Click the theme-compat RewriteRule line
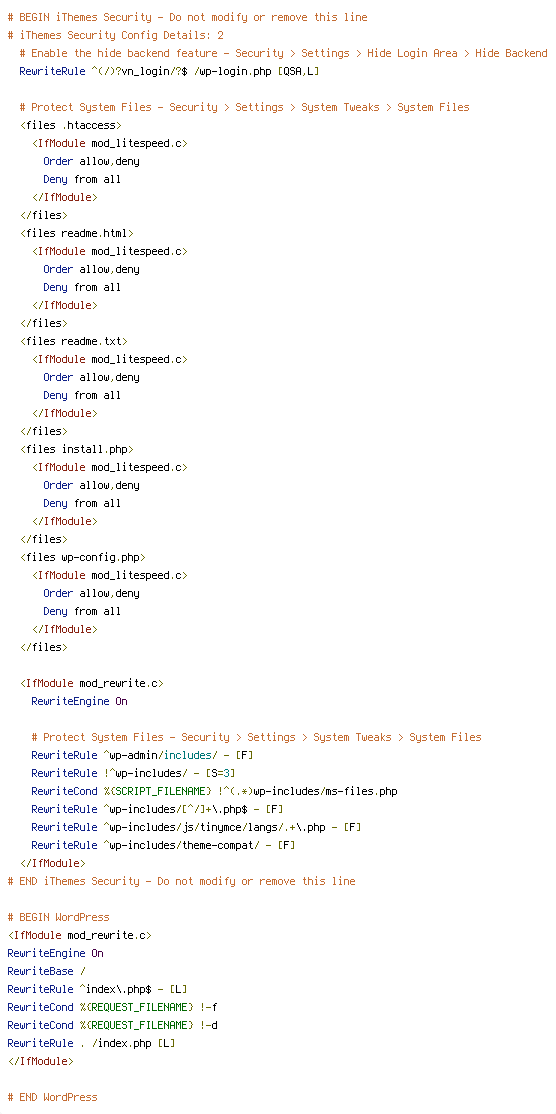Viewport: 556px width, 1114px height. 163,845
